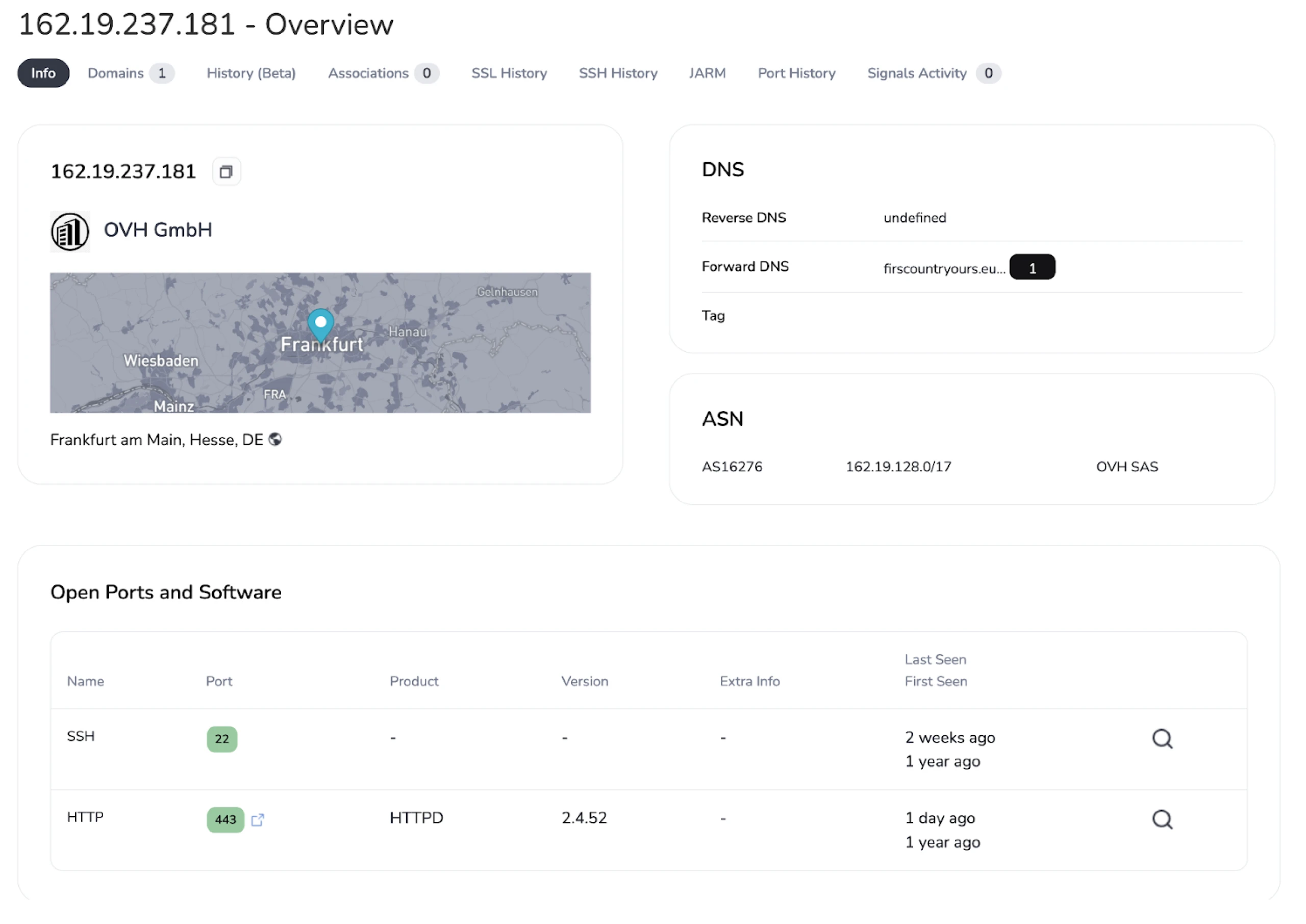Click the search icon for SSH port row
The height and width of the screenshot is (924, 1306).
pyautogui.click(x=1163, y=738)
